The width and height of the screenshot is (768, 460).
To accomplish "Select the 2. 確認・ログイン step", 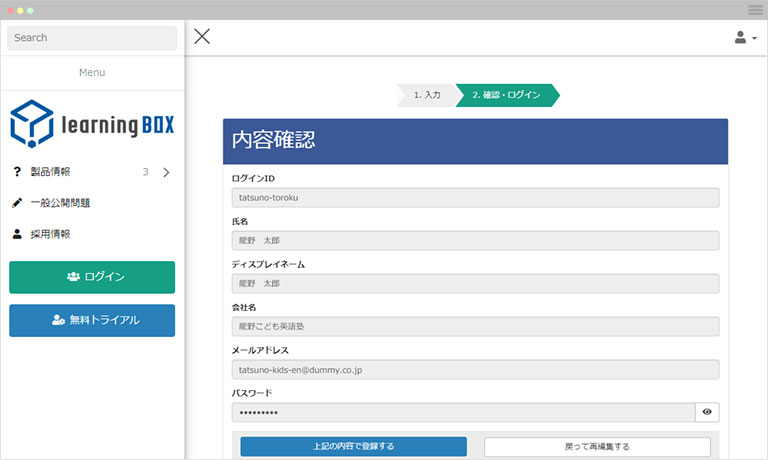I will pos(506,95).
